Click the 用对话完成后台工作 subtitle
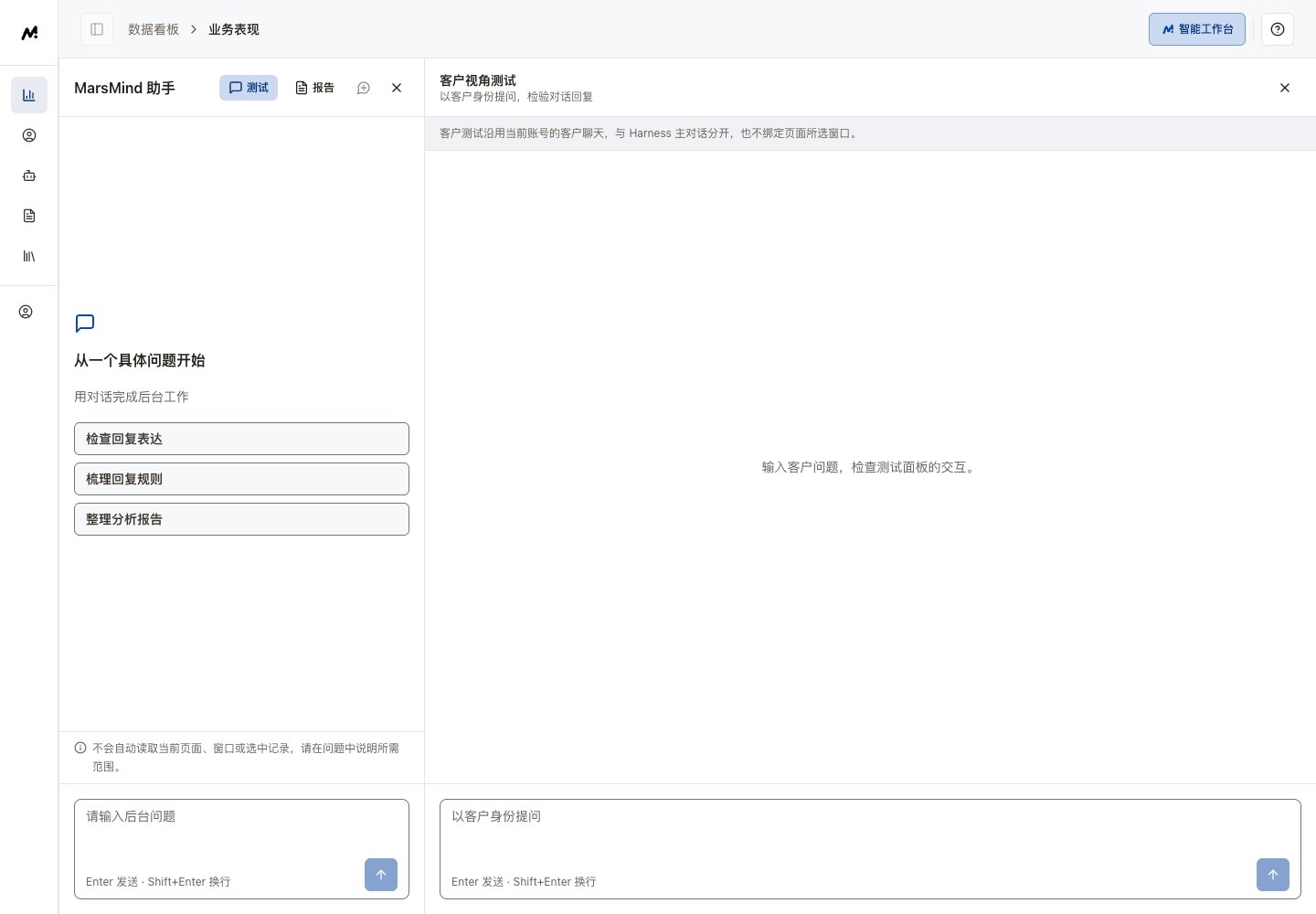This screenshot has height=914, width=1316. click(x=132, y=397)
